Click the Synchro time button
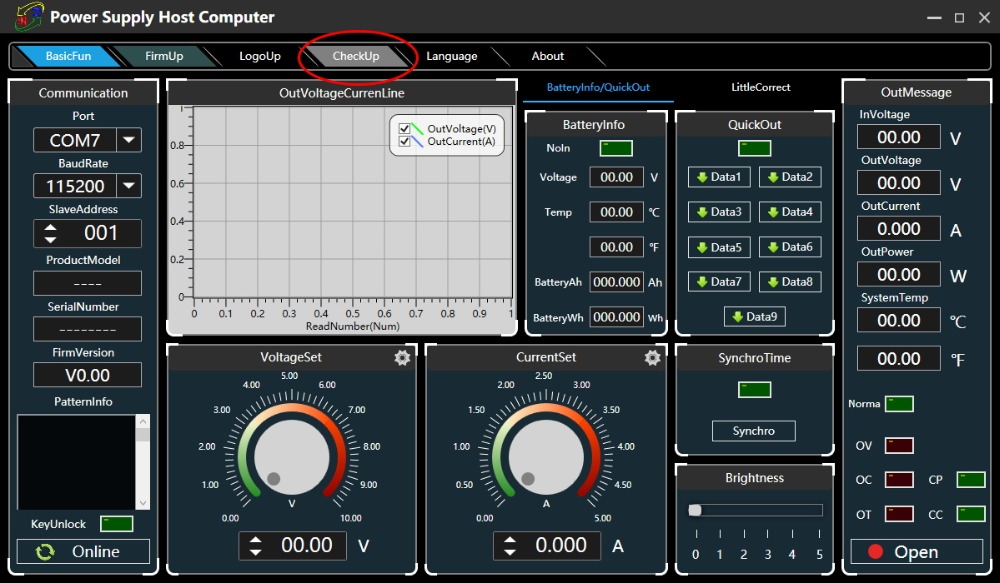1000x583 pixels. click(754, 431)
